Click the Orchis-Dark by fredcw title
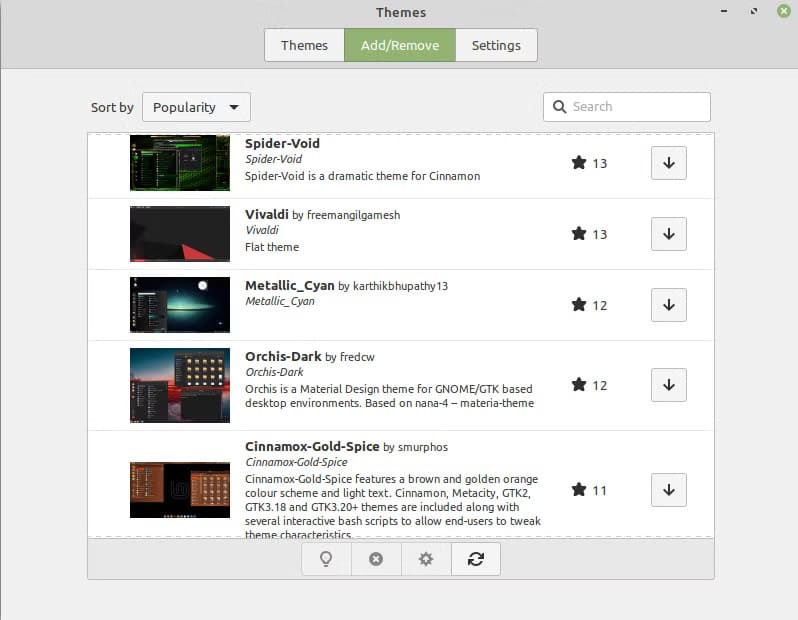The image size is (798, 620). click(x=310, y=357)
